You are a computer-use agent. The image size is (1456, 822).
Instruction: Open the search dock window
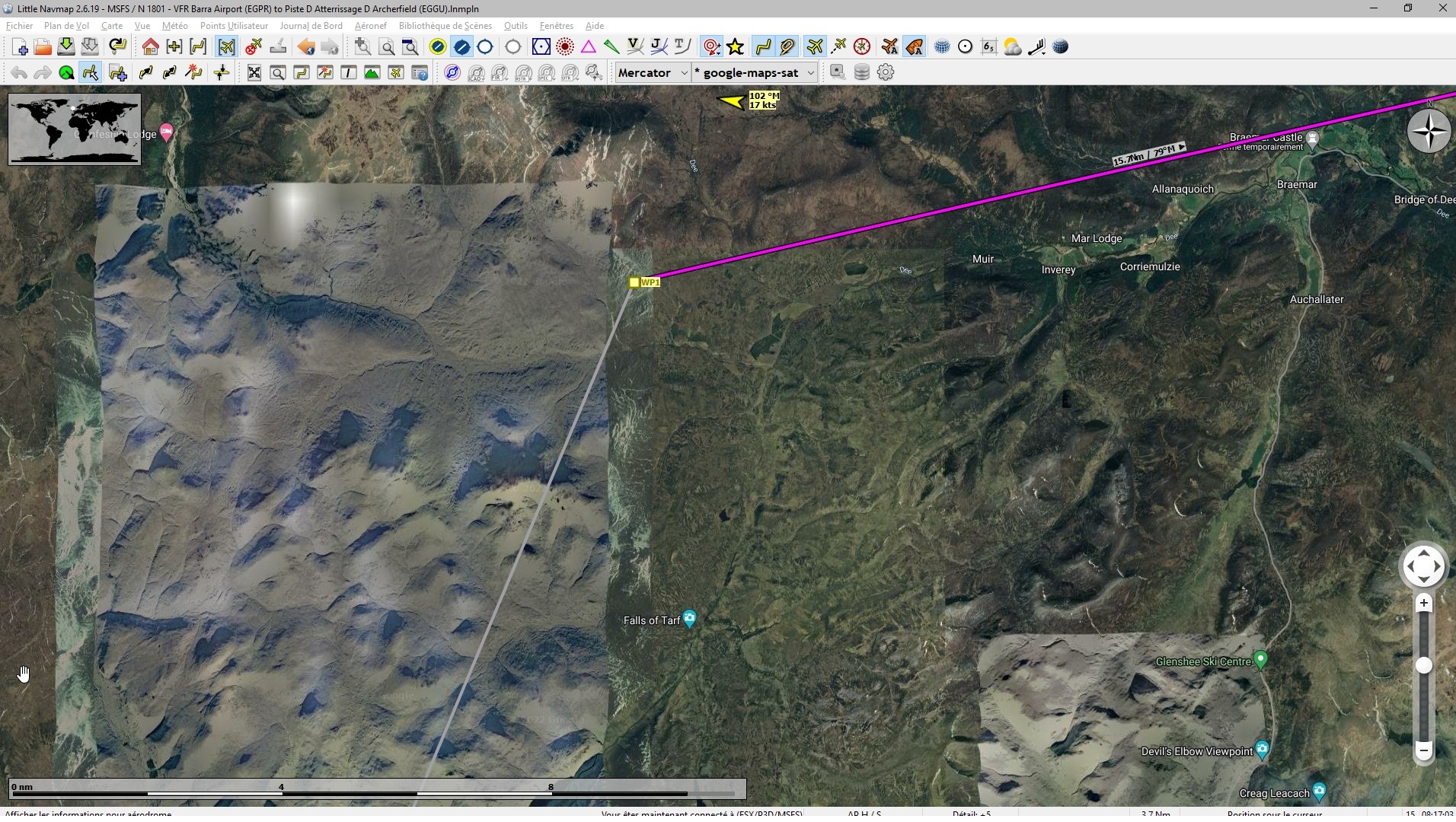278,73
